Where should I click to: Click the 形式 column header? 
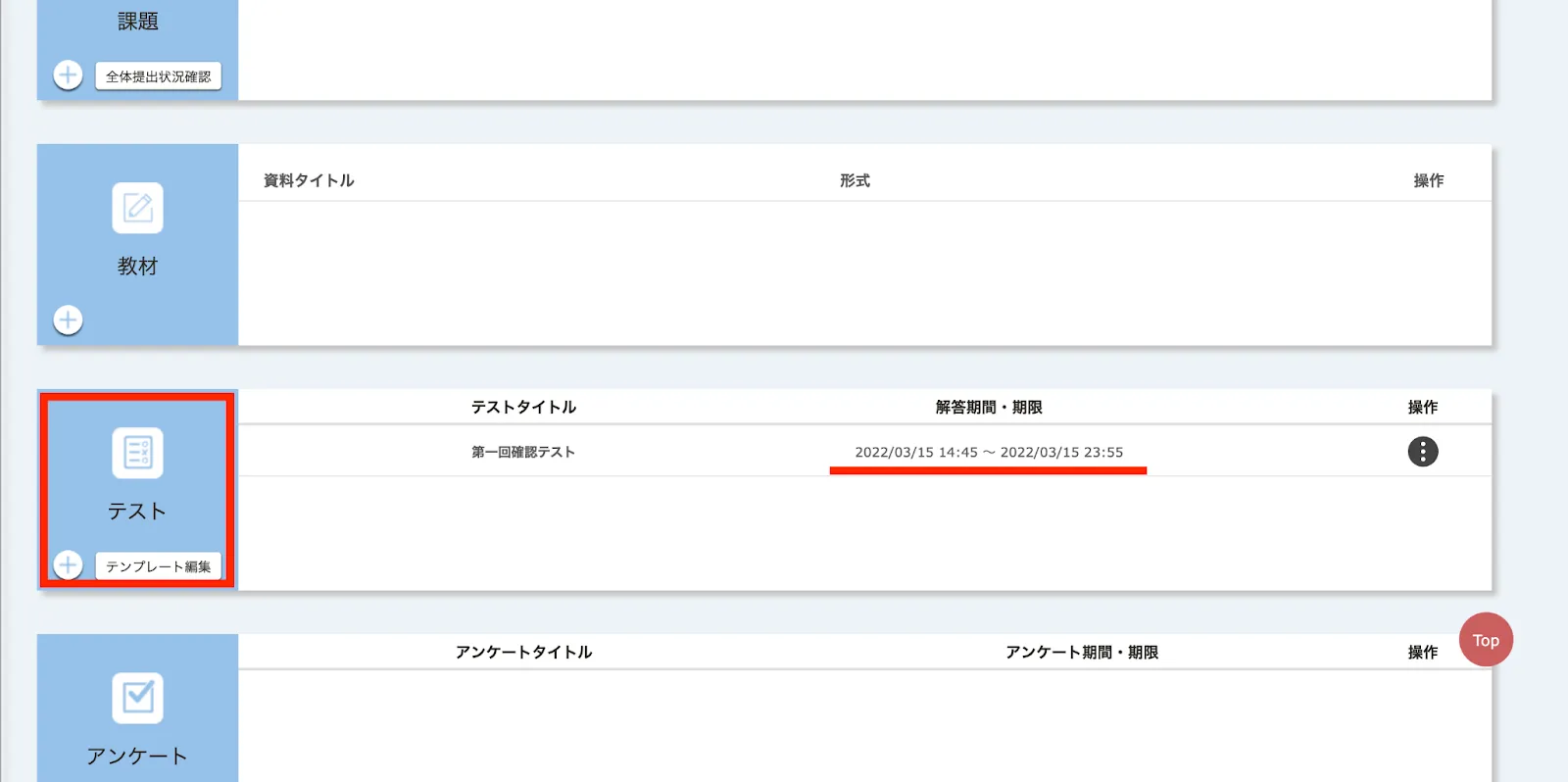(x=855, y=180)
